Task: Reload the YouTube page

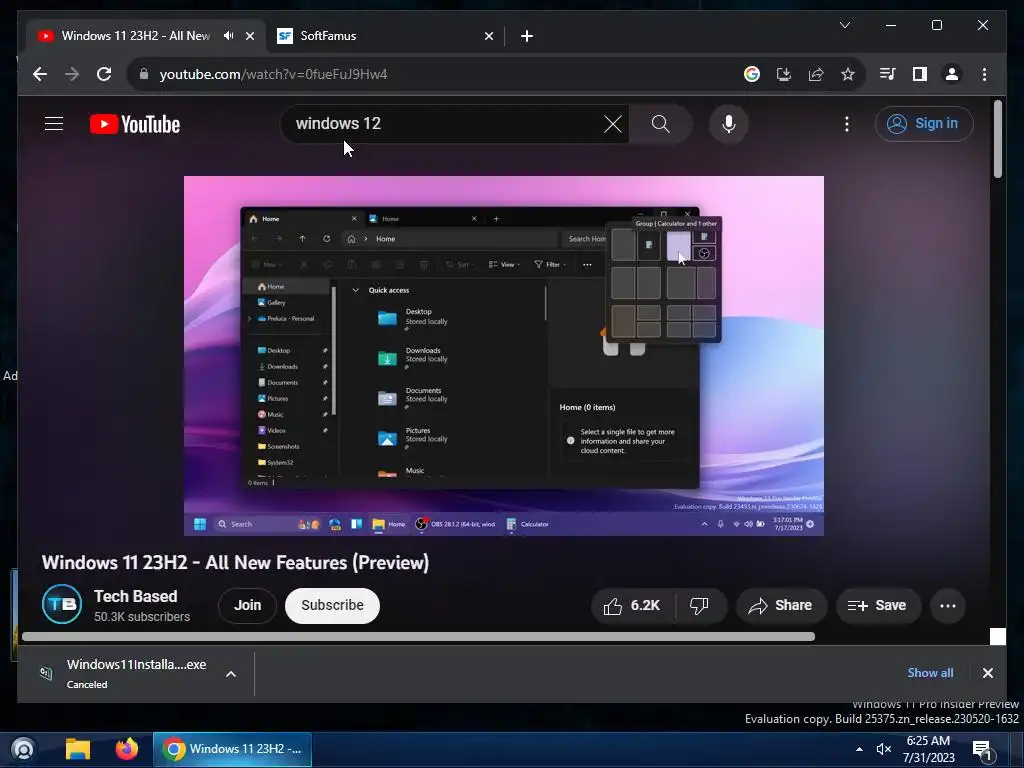Action: click(104, 74)
